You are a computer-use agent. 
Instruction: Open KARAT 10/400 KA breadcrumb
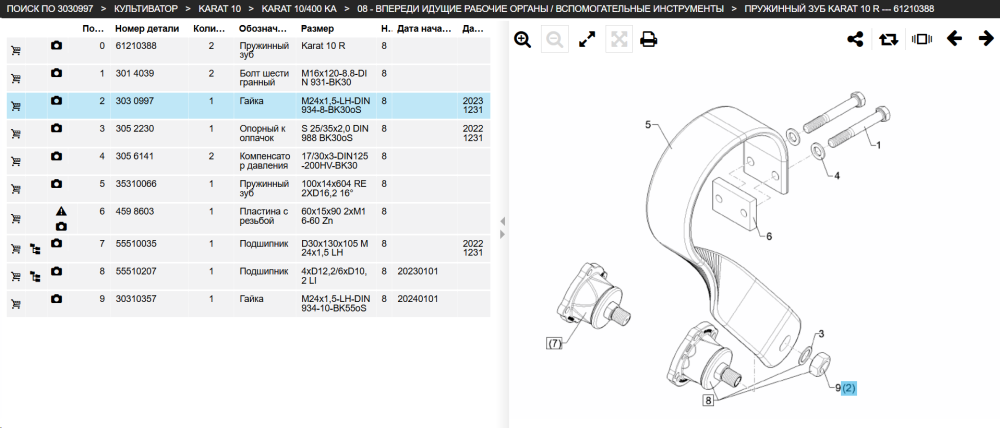(298, 9)
